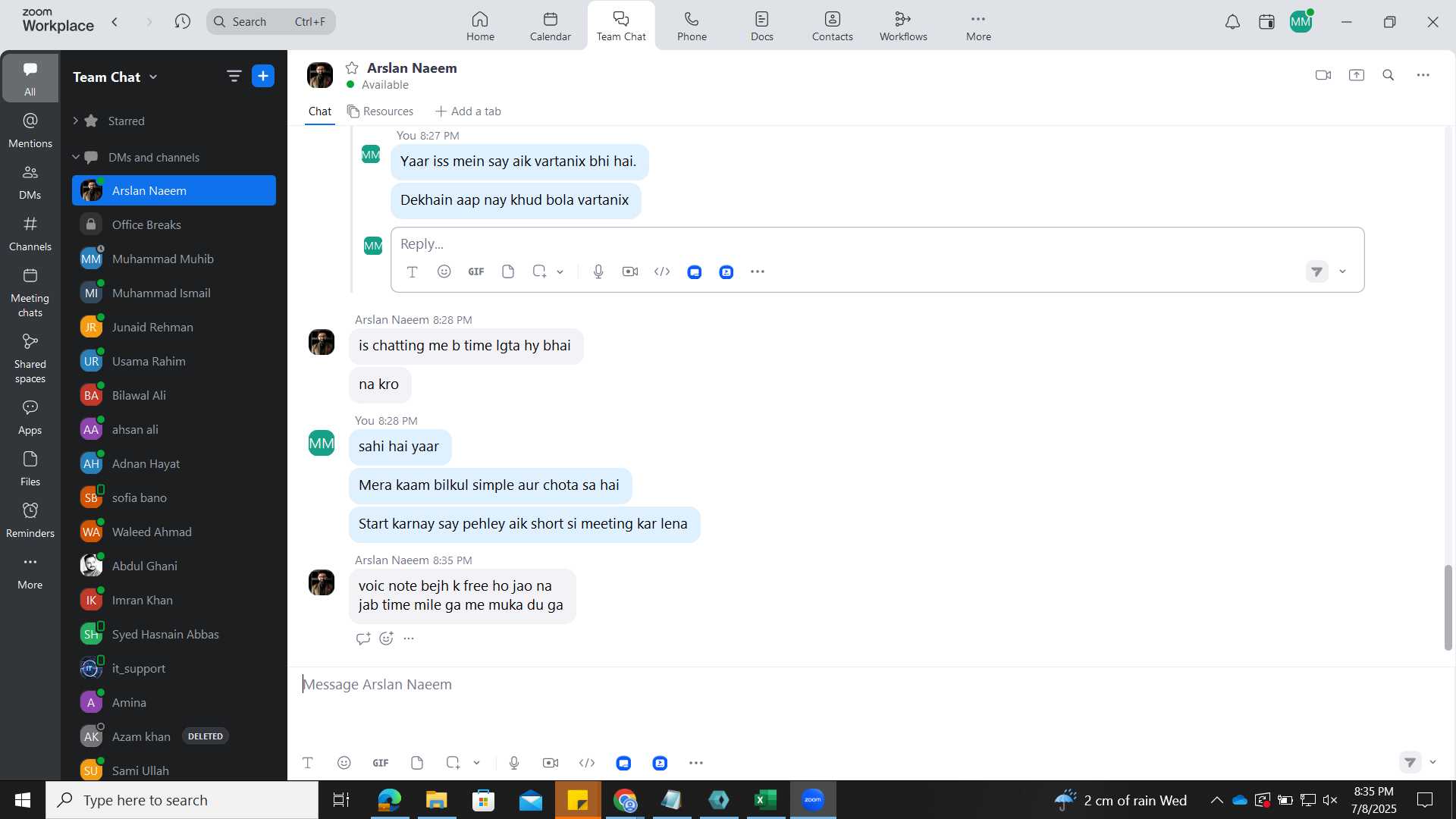
Task: Click the thread Reply input field
Action: click(x=877, y=244)
